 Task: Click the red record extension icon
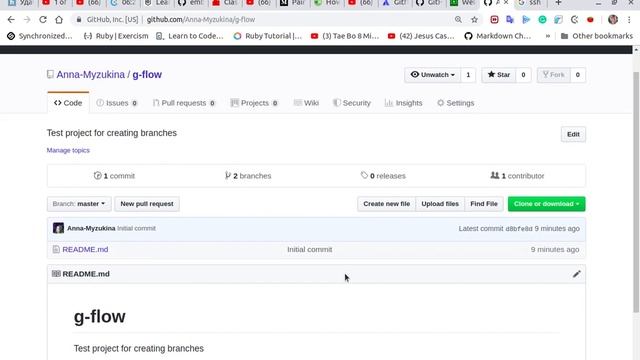590,20
